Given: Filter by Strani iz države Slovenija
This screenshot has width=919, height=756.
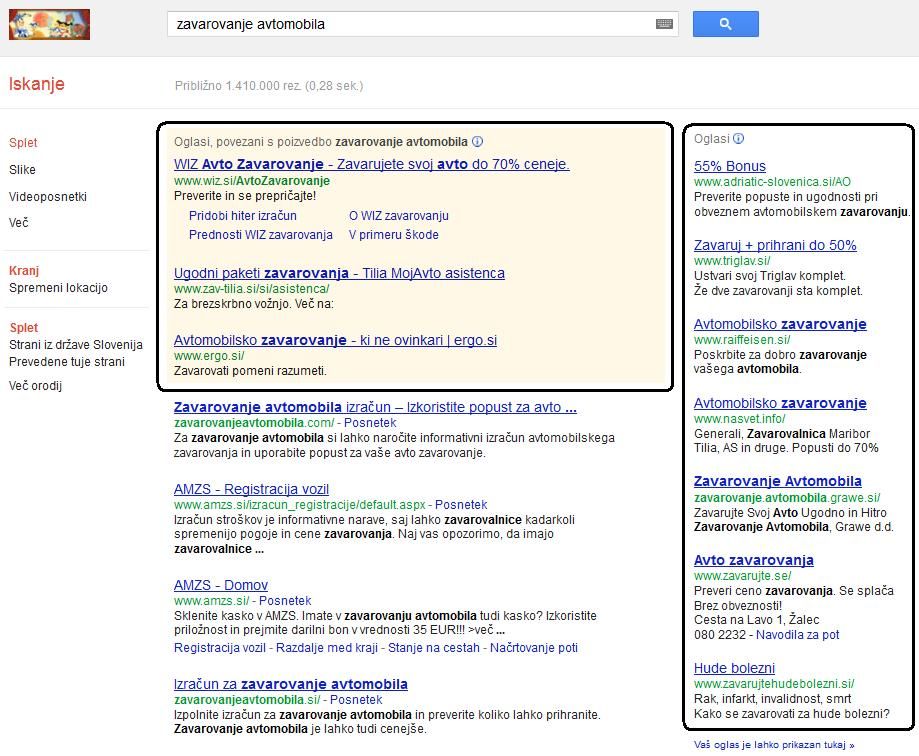Looking at the screenshot, I should 76,345.
